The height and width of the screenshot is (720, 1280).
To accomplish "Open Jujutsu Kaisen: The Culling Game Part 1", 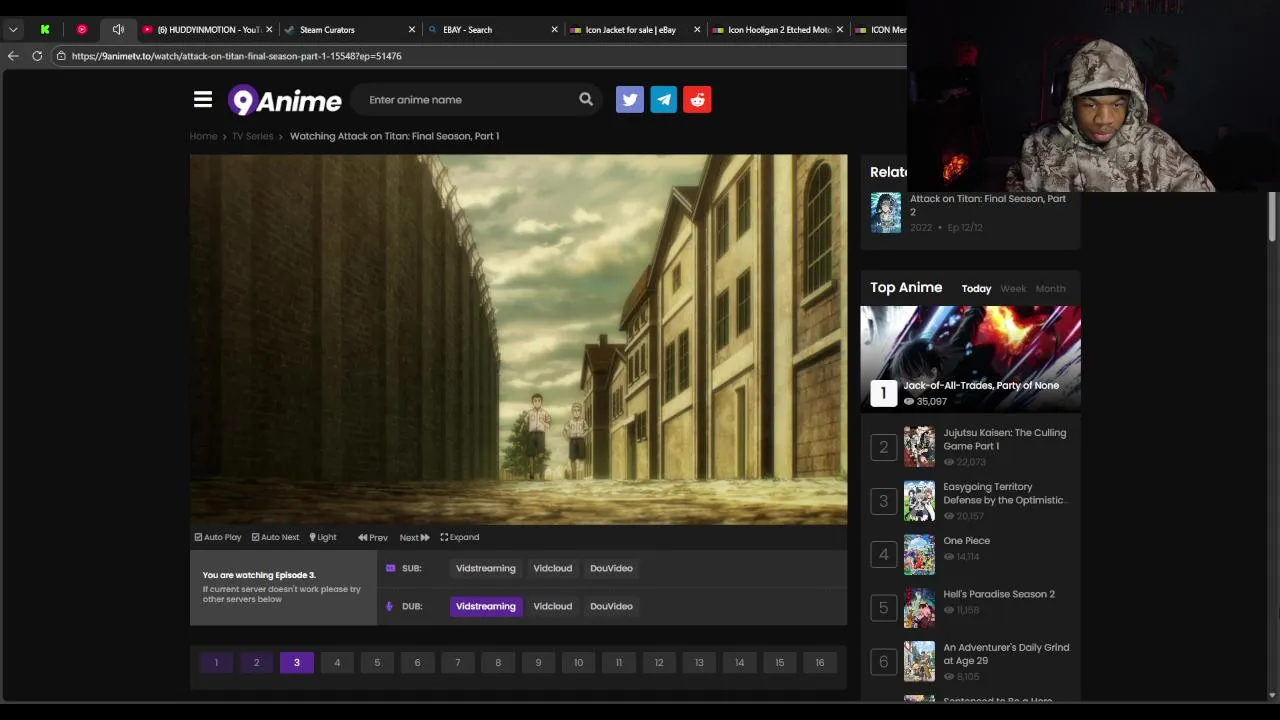I will point(1005,439).
